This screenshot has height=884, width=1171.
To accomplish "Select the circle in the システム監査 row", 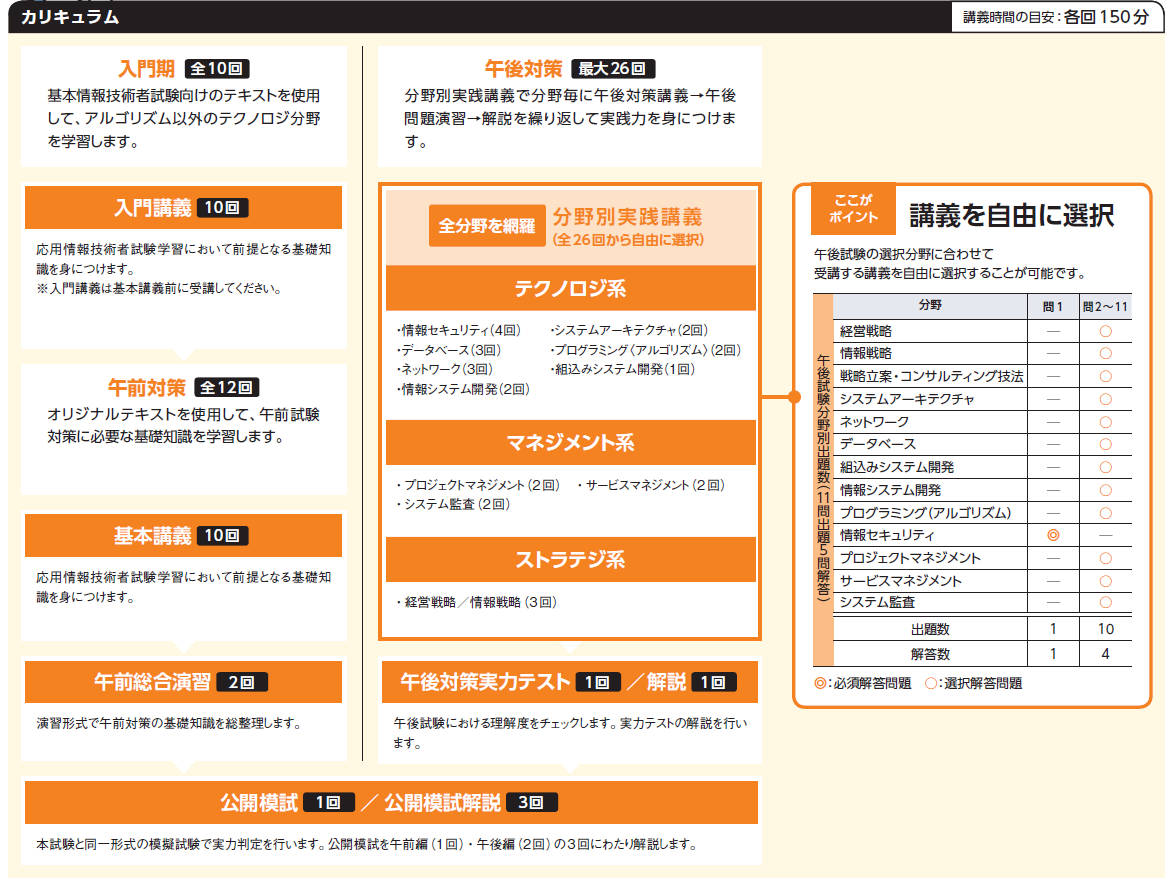I will pos(1105,602).
